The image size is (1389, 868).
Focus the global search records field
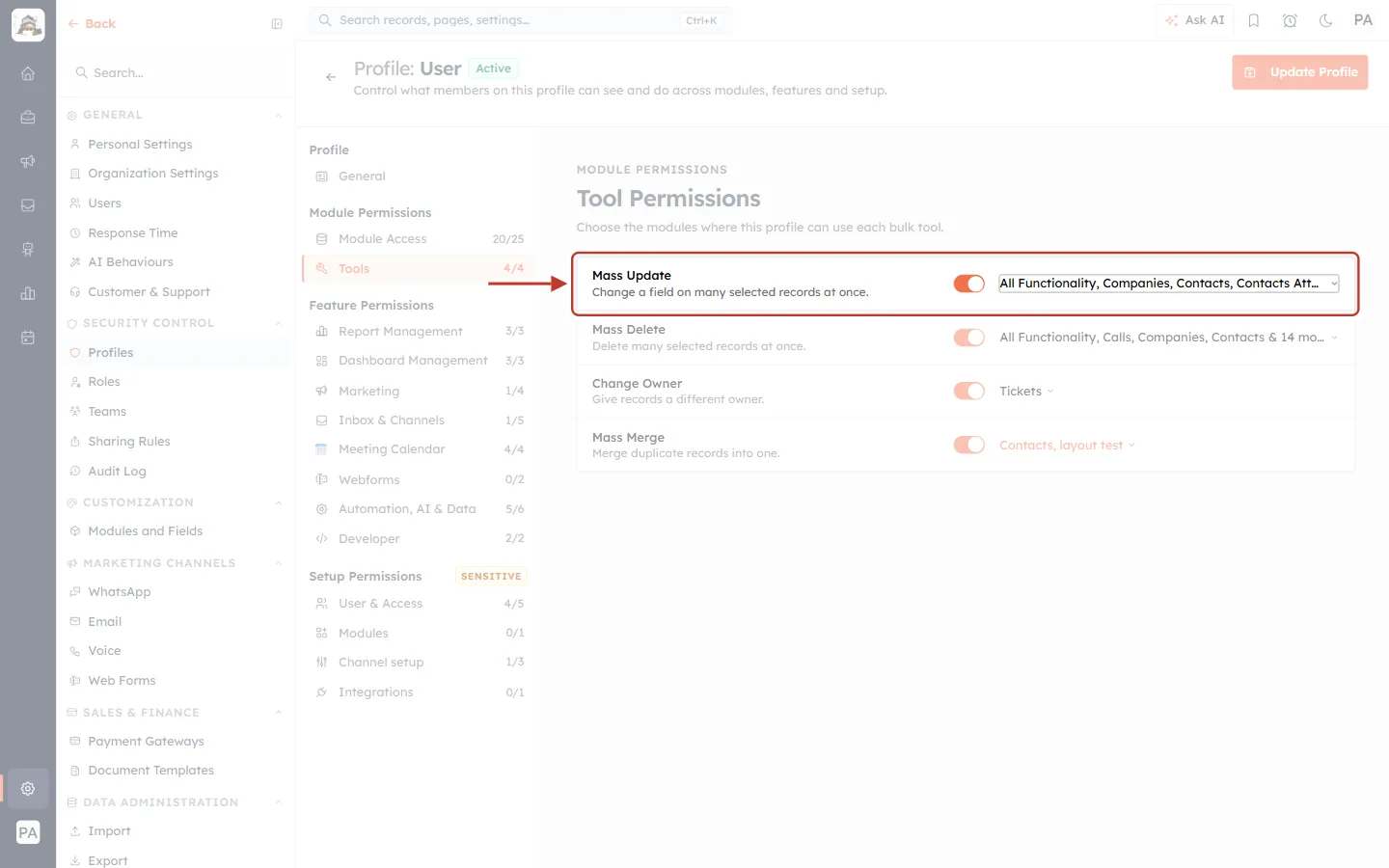[520, 20]
